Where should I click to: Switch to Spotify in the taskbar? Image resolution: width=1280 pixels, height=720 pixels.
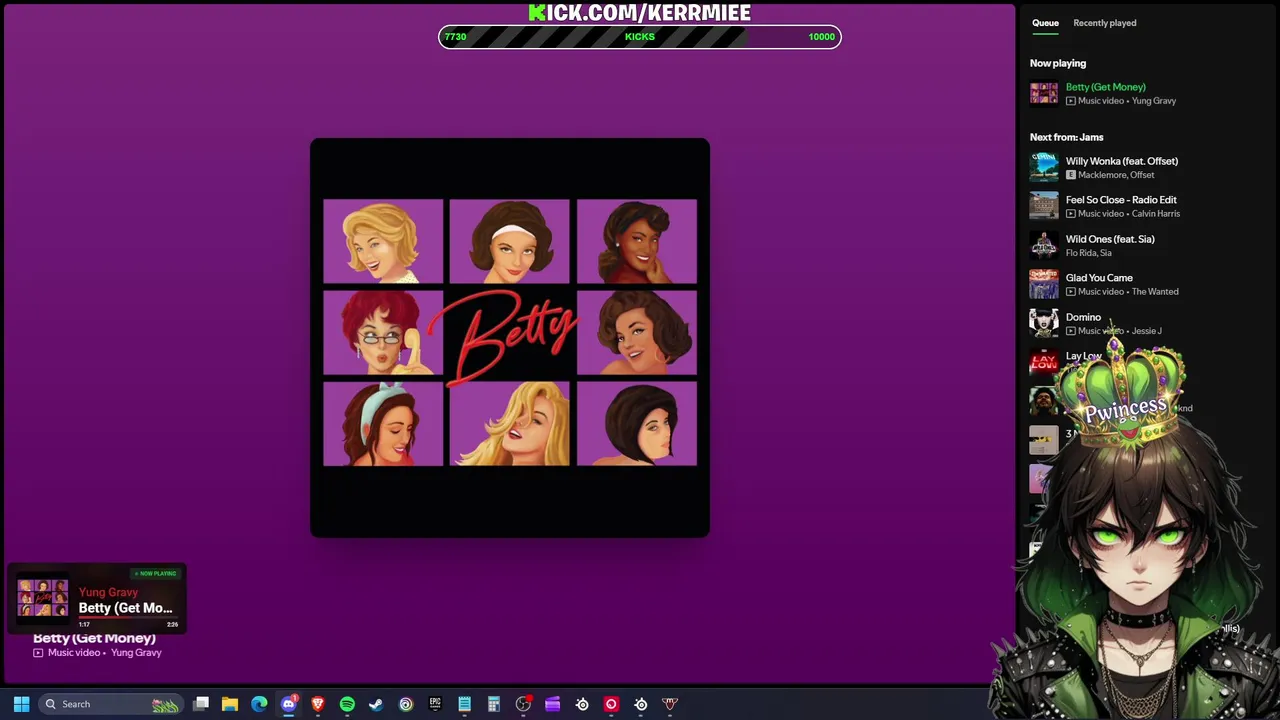point(347,704)
